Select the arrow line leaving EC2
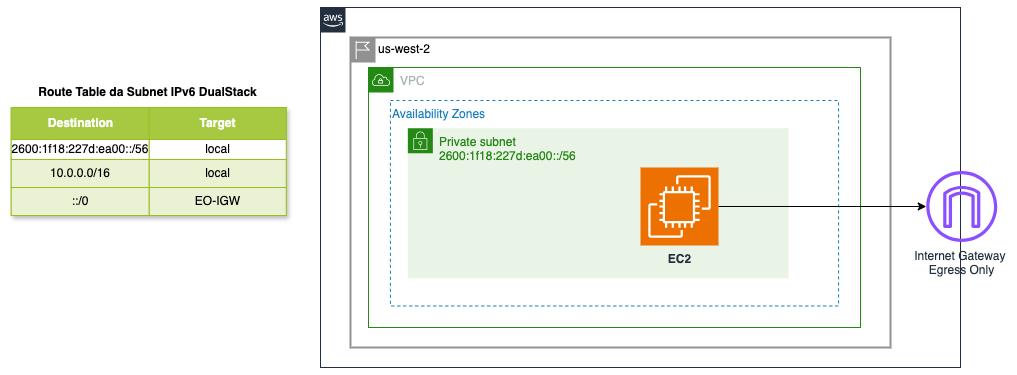1017x375 pixels. coord(822,207)
